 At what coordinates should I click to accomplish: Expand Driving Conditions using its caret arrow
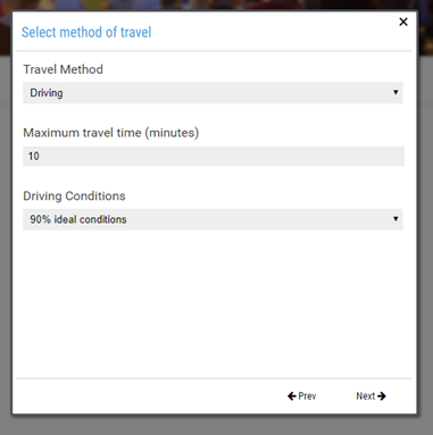pyautogui.click(x=395, y=219)
